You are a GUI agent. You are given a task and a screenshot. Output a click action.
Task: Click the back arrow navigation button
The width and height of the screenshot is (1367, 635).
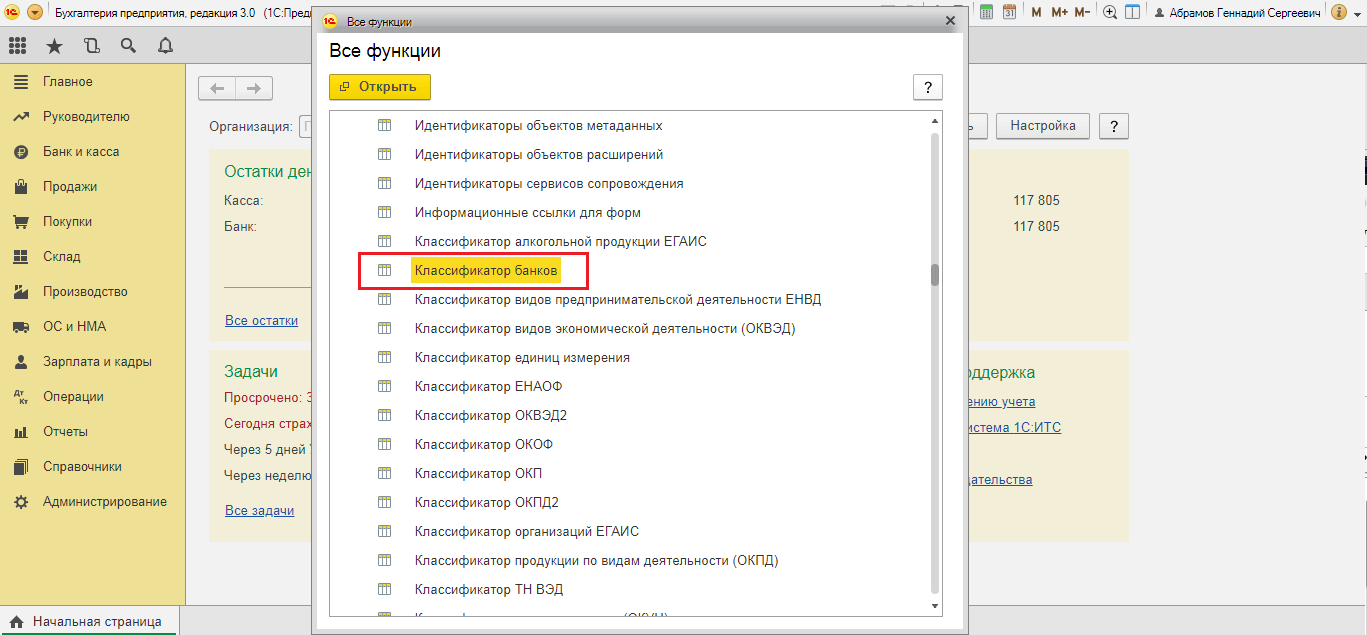[217, 88]
